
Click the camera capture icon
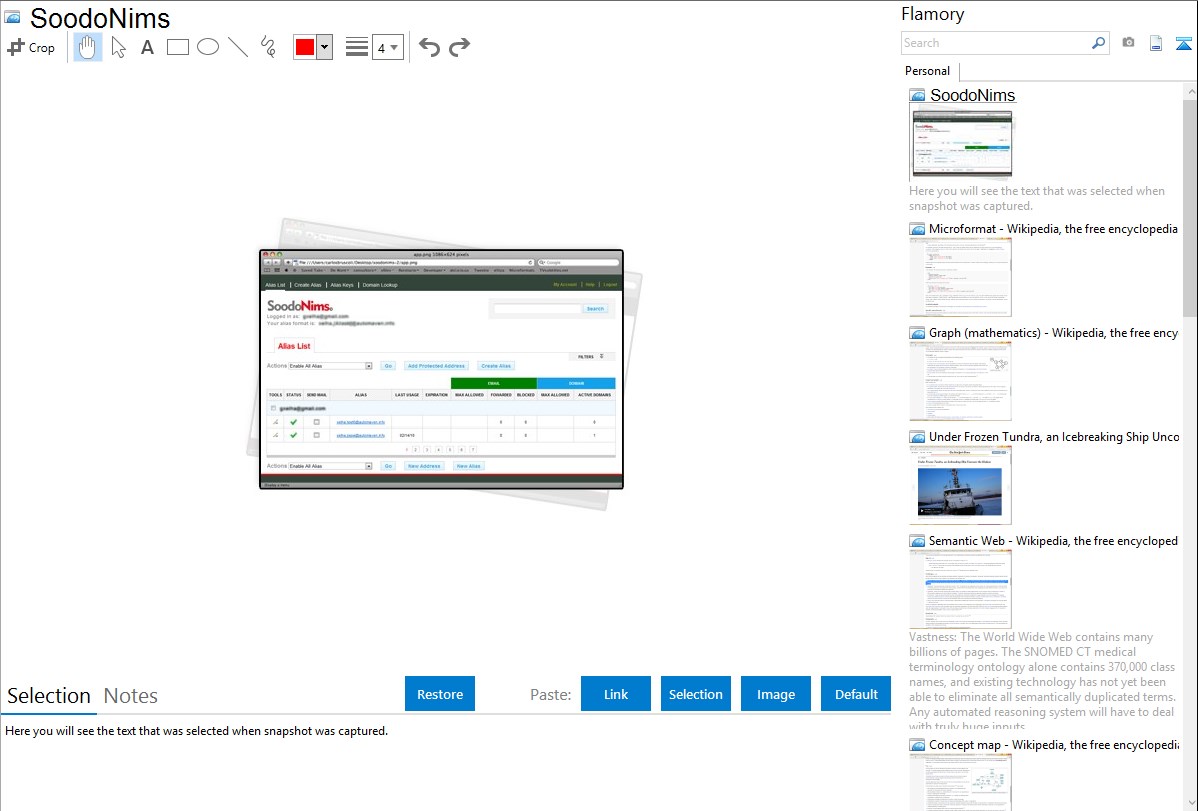(x=1128, y=43)
